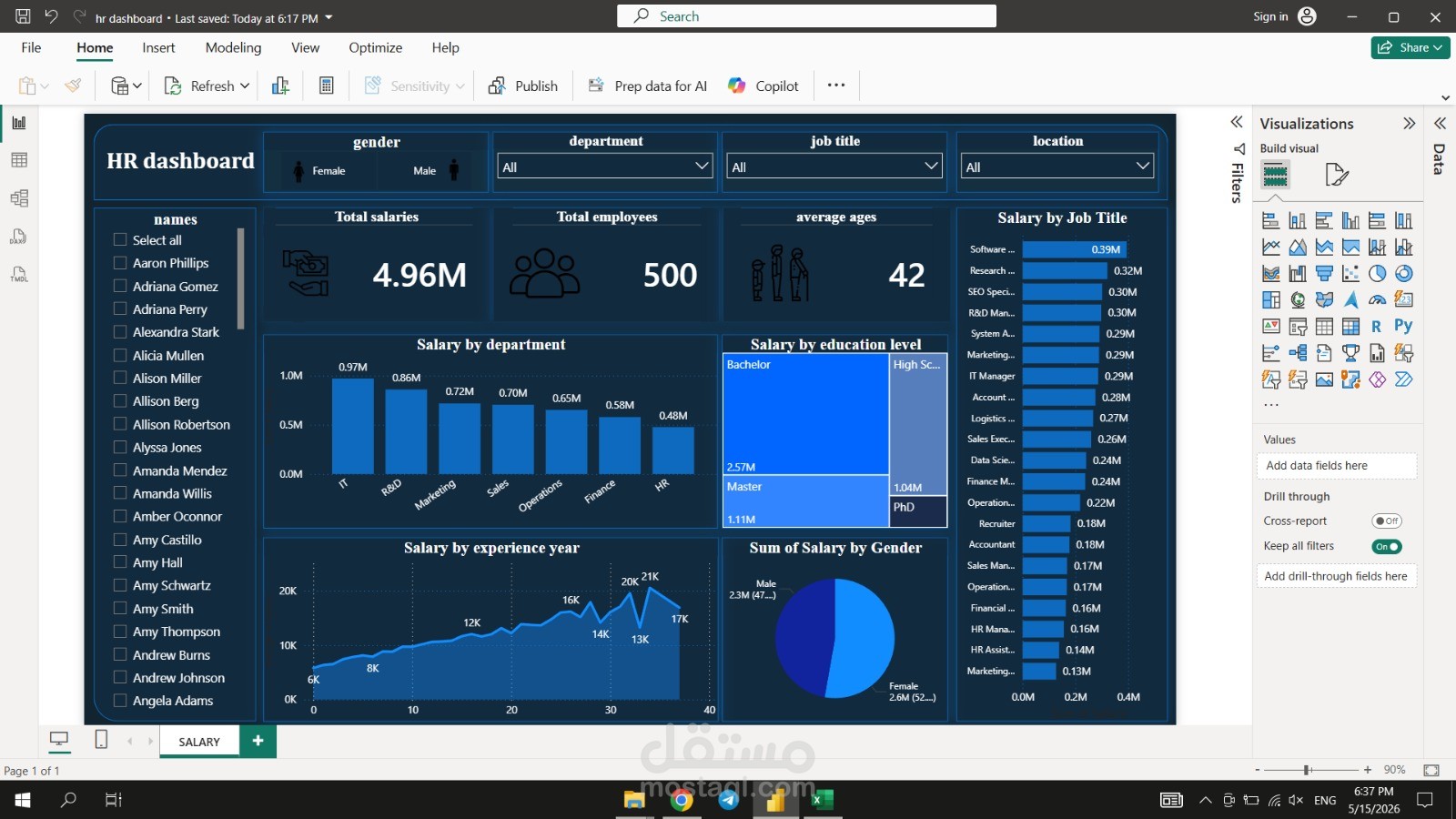Expand the Filters pane chevron
1456x819 pixels.
[x=1237, y=122]
